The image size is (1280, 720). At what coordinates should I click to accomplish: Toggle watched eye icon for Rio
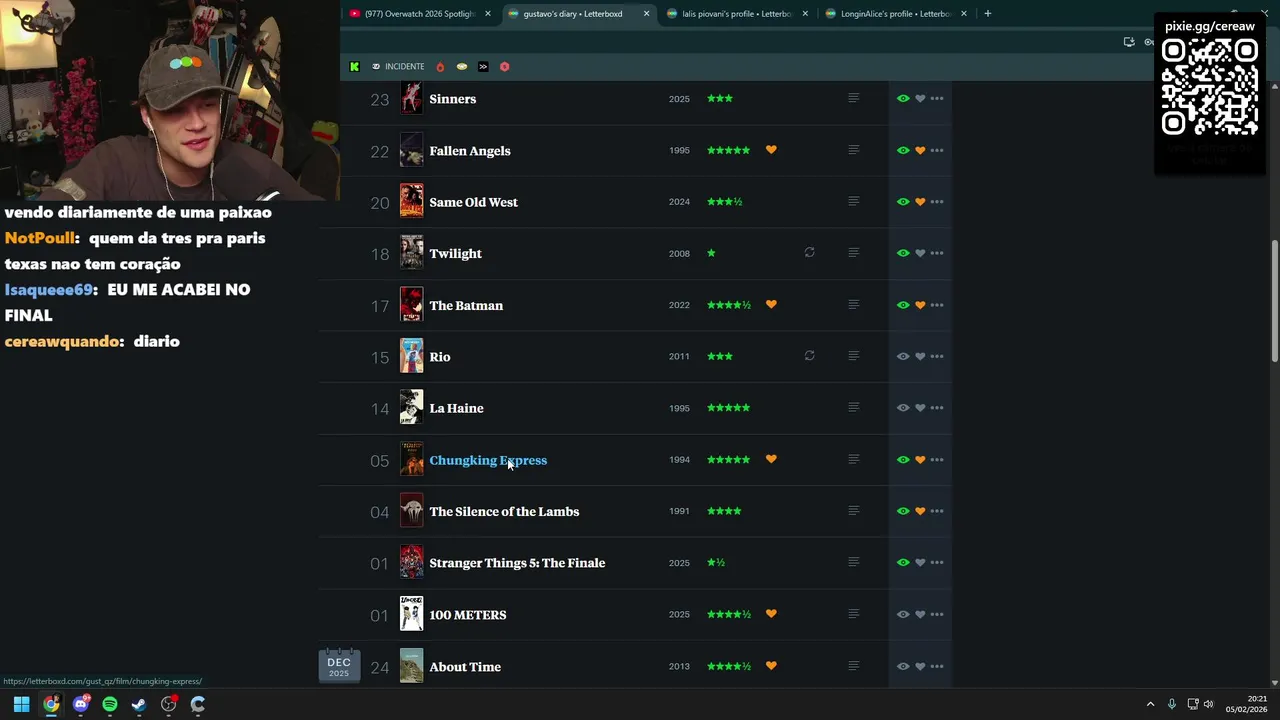(903, 356)
